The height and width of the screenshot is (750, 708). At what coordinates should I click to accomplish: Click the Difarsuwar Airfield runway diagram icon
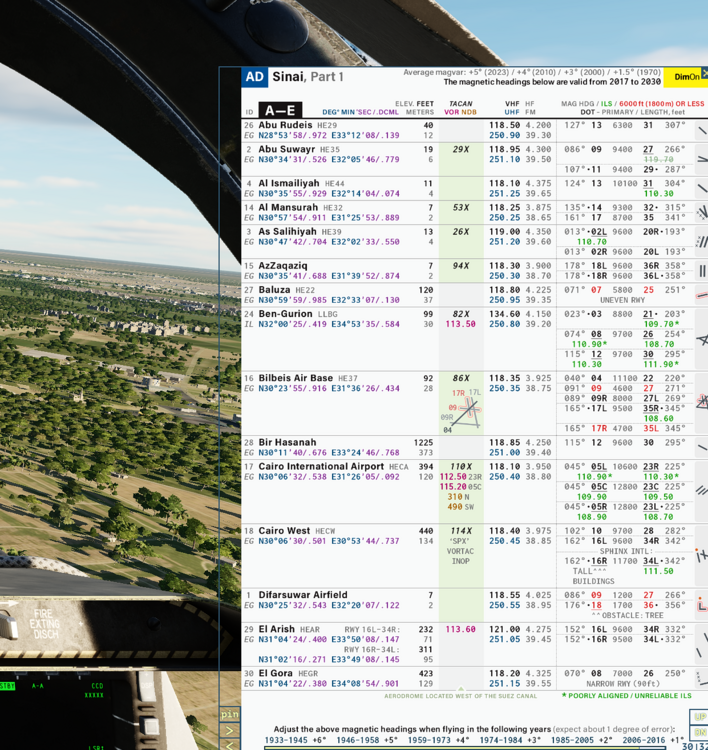coord(701,604)
